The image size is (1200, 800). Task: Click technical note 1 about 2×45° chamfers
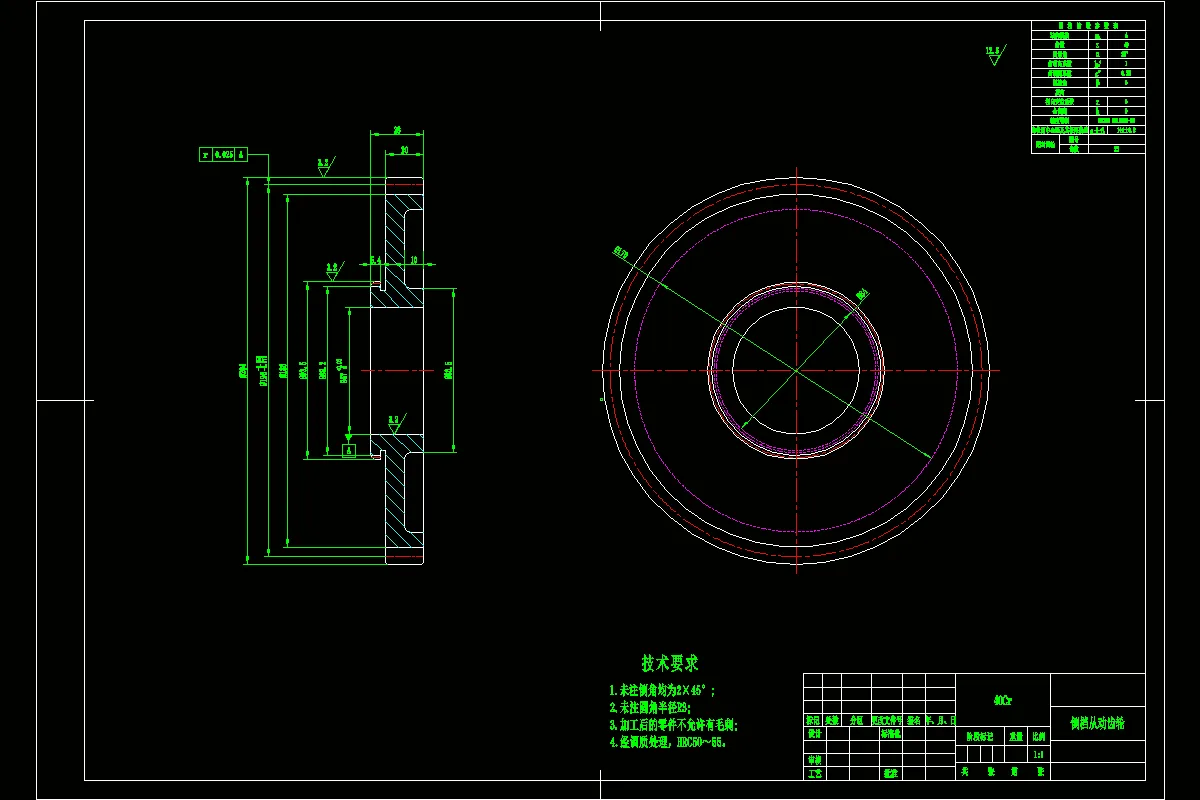tap(662, 690)
